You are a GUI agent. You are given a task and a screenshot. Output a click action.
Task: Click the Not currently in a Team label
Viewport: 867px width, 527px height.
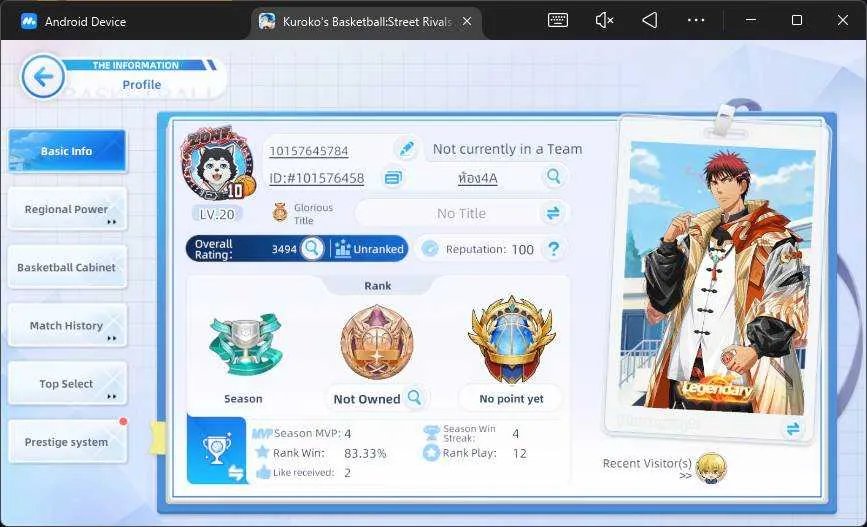[x=507, y=149]
